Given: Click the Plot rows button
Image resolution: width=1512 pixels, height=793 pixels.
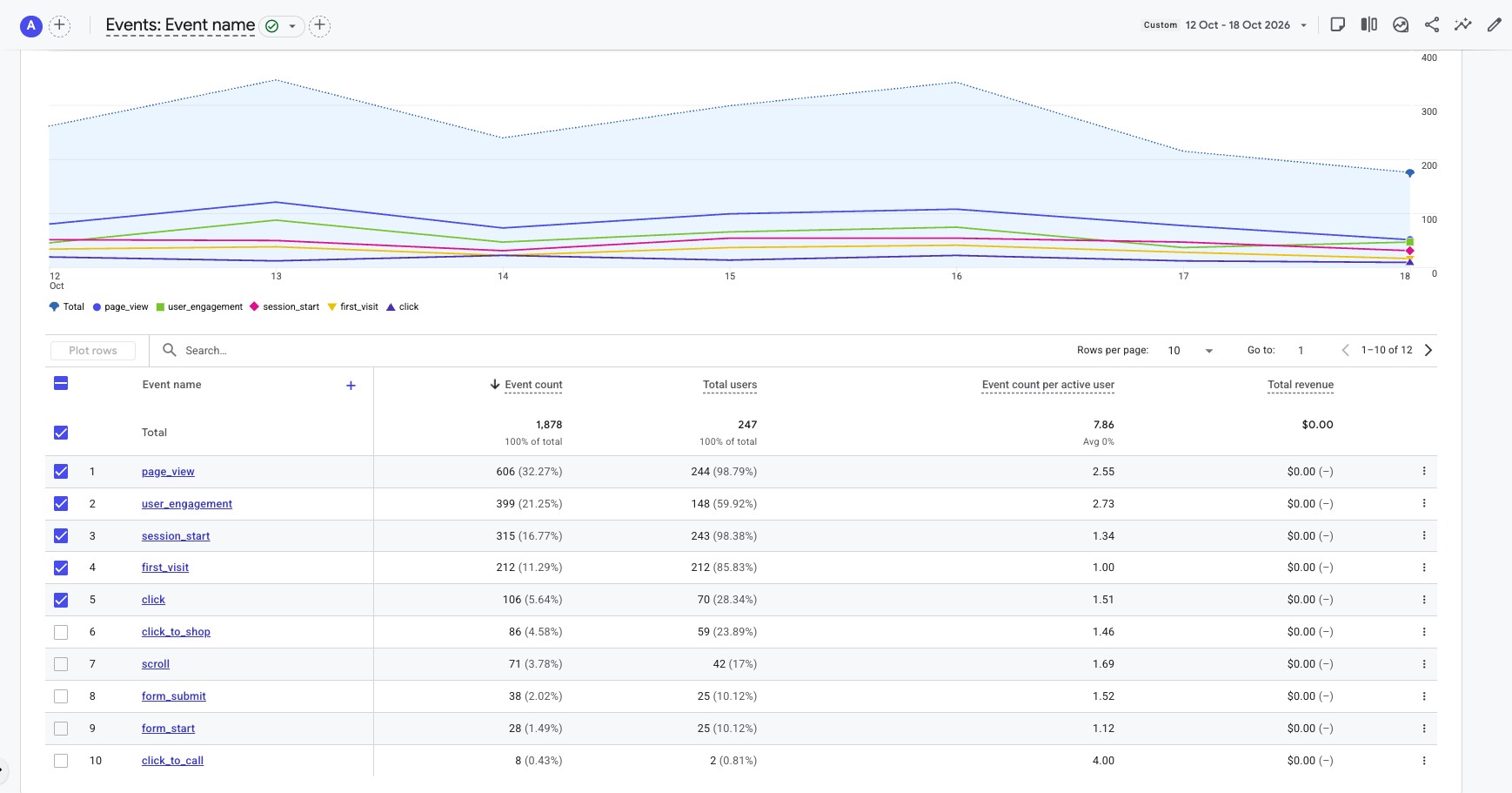Looking at the screenshot, I should pyautogui.click(x=93, y=350).
